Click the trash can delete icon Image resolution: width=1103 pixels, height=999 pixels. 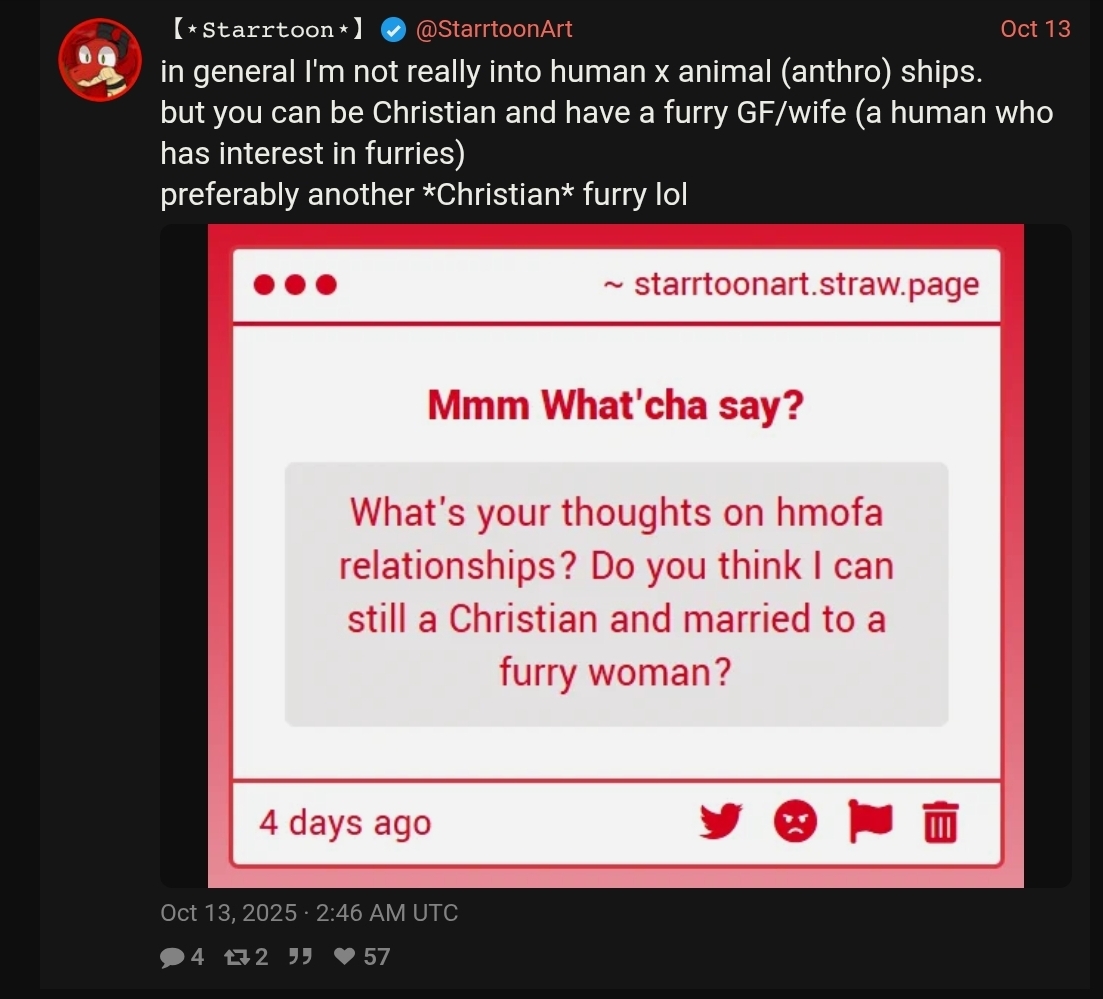939,823
